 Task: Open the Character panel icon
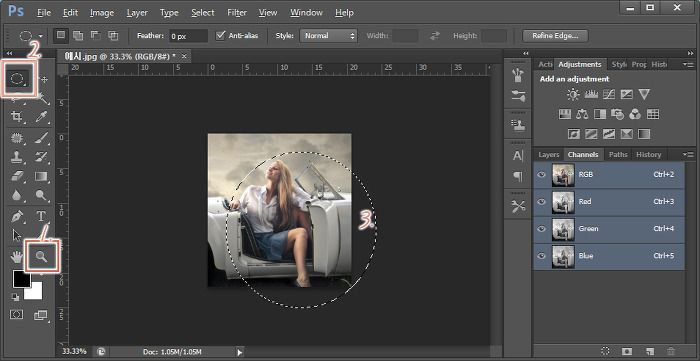tap(518, 156)
